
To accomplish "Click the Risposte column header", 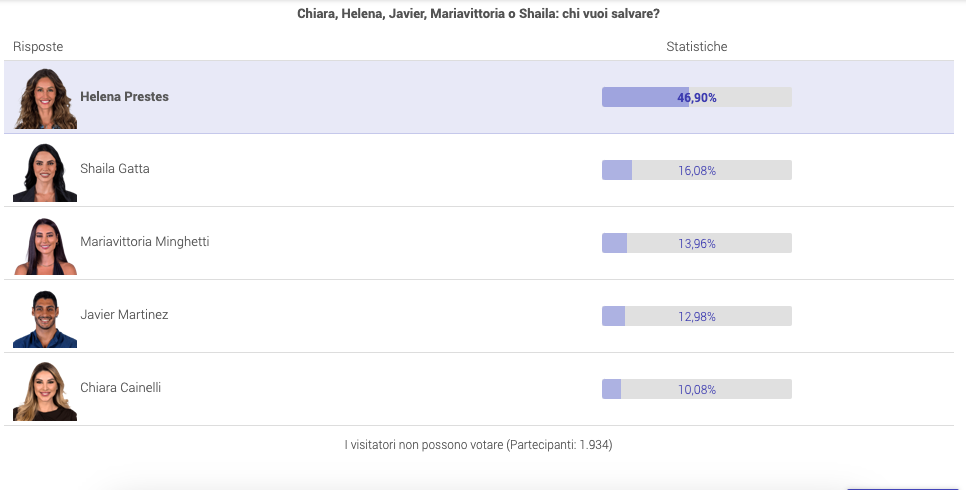I will click(38, 47).
